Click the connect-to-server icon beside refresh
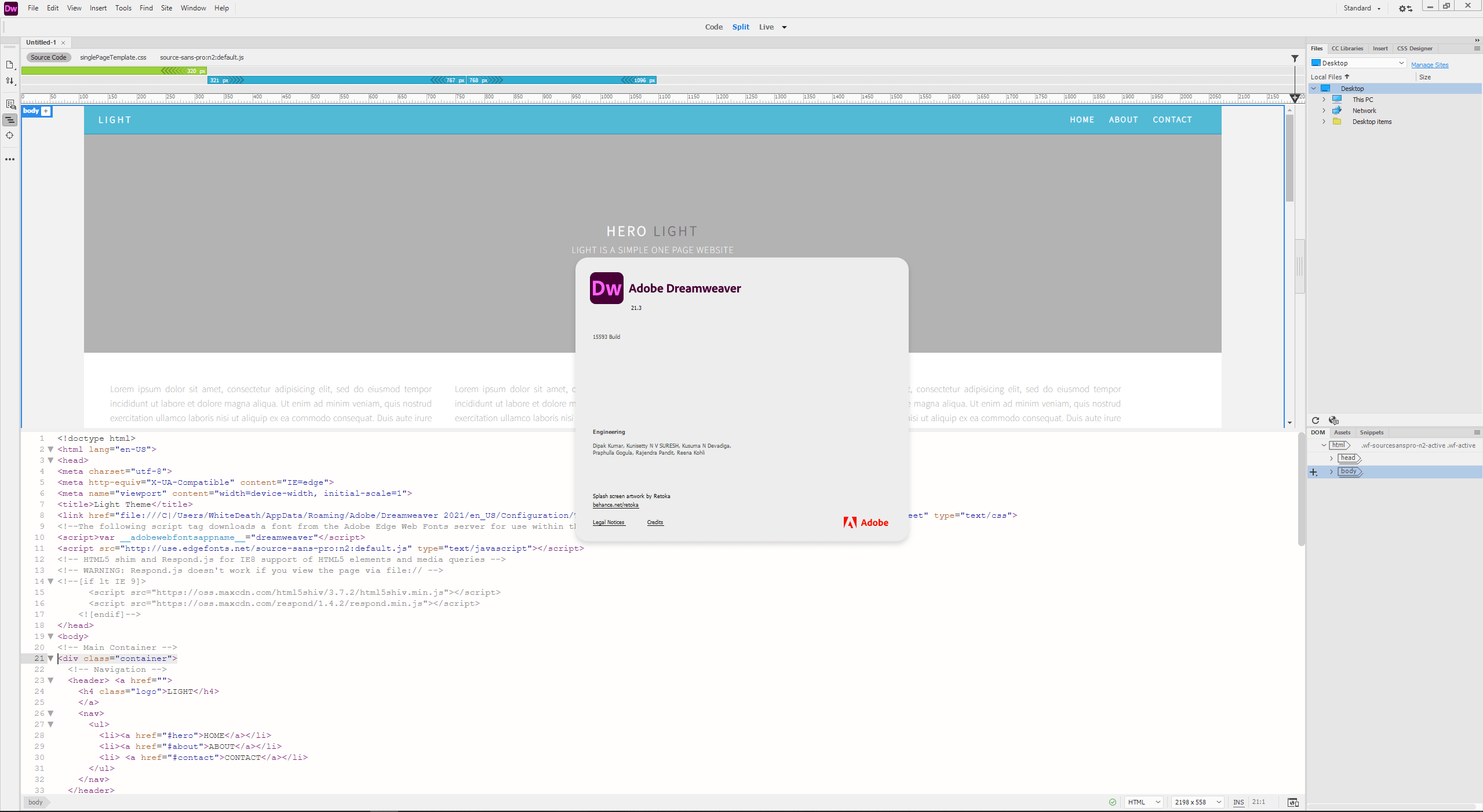The image size is (1483, 812). point(1333,420)
